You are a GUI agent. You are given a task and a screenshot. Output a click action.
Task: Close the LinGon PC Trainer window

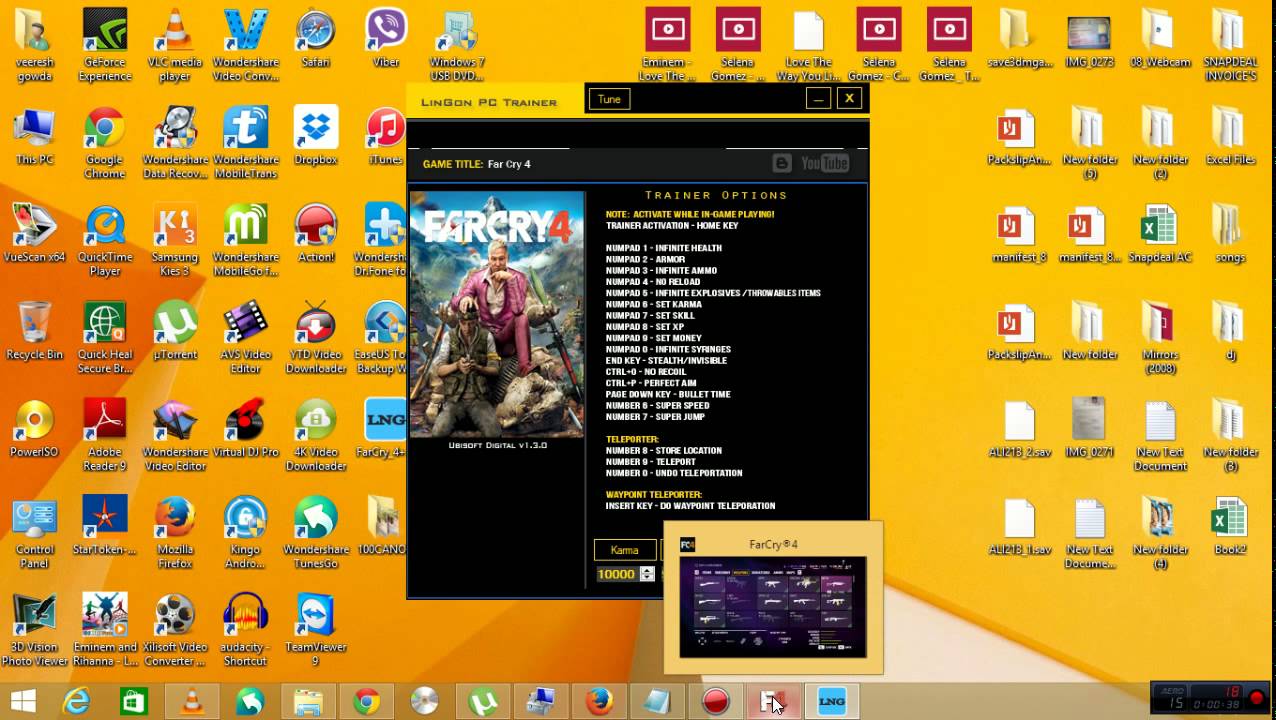849,98
